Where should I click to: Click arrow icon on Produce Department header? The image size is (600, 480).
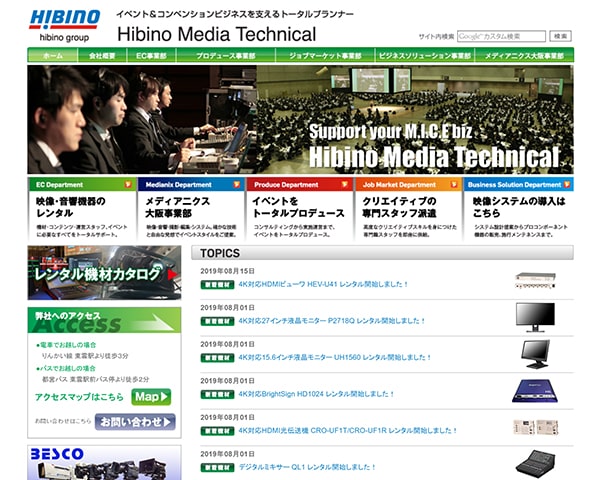(345, 184)
